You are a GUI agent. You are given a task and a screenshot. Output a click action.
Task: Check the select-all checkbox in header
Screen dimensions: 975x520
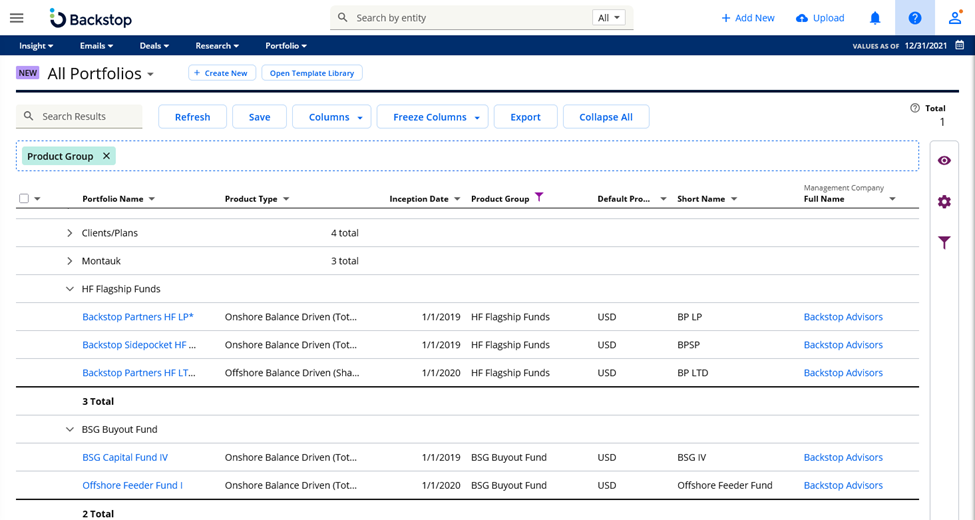(x=24, y=199)
